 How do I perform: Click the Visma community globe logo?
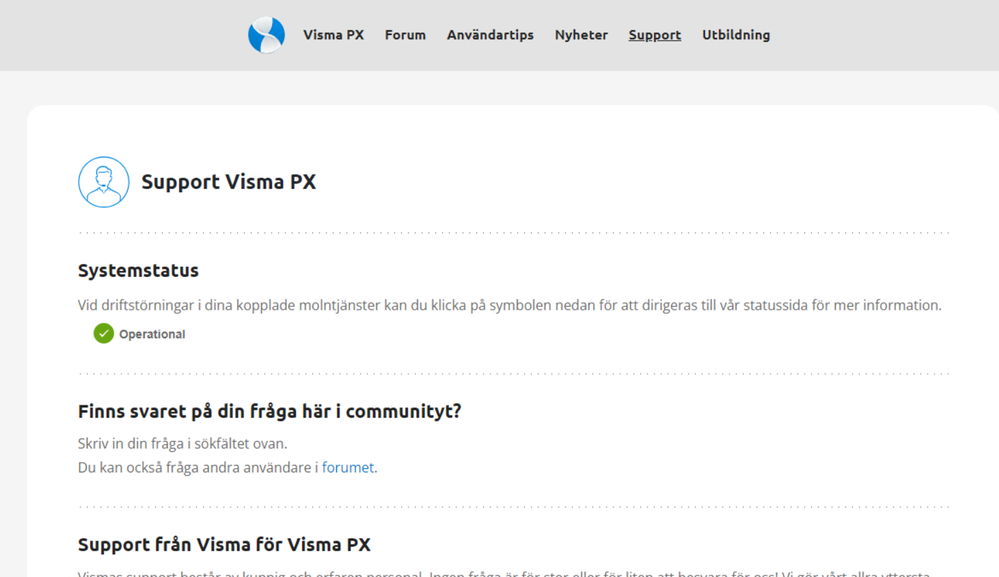pos(266,35)
